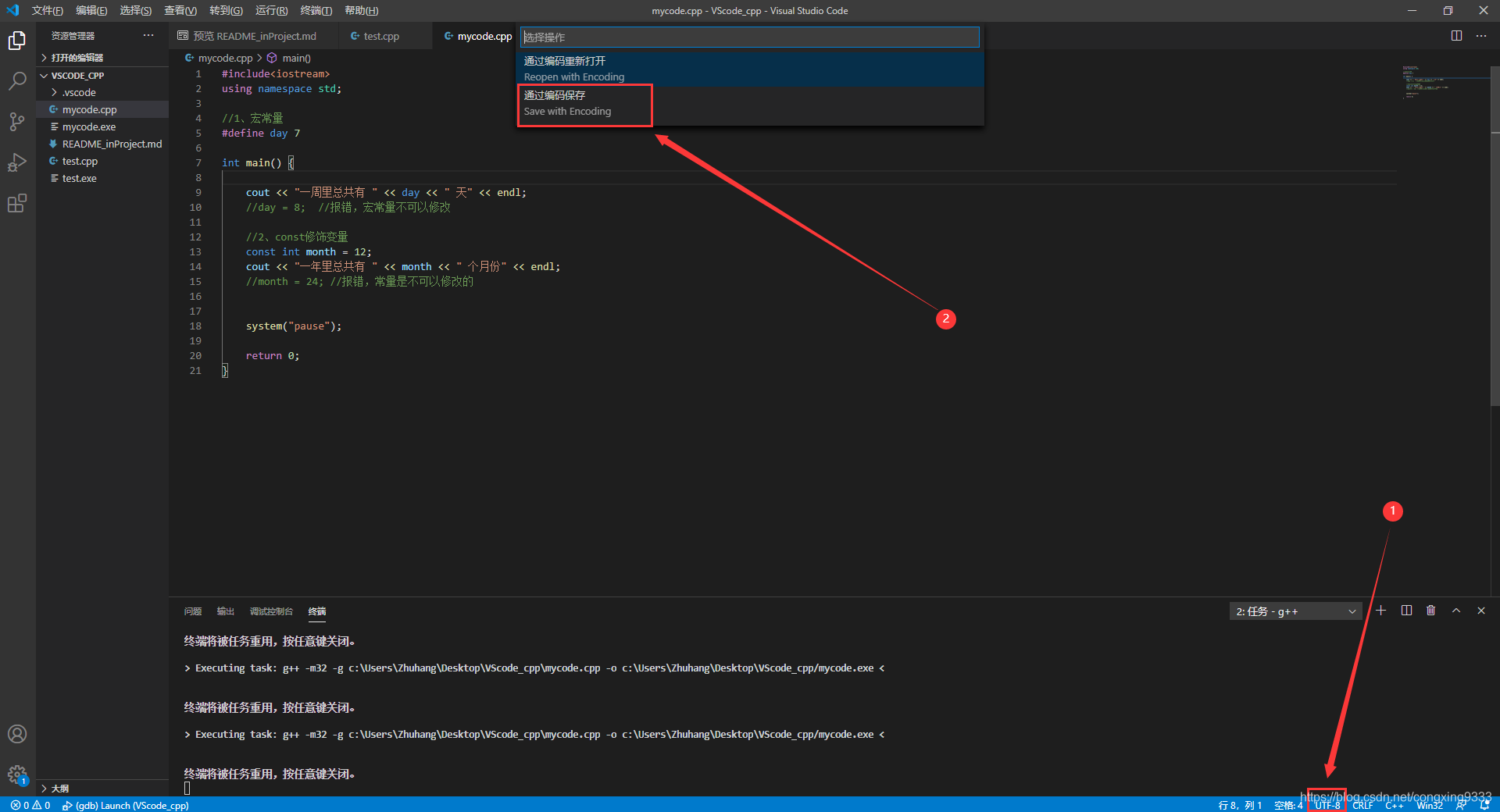Click the errors and warnings status indicator
The height and width of the screenshot is (812, 1500).
31,805
